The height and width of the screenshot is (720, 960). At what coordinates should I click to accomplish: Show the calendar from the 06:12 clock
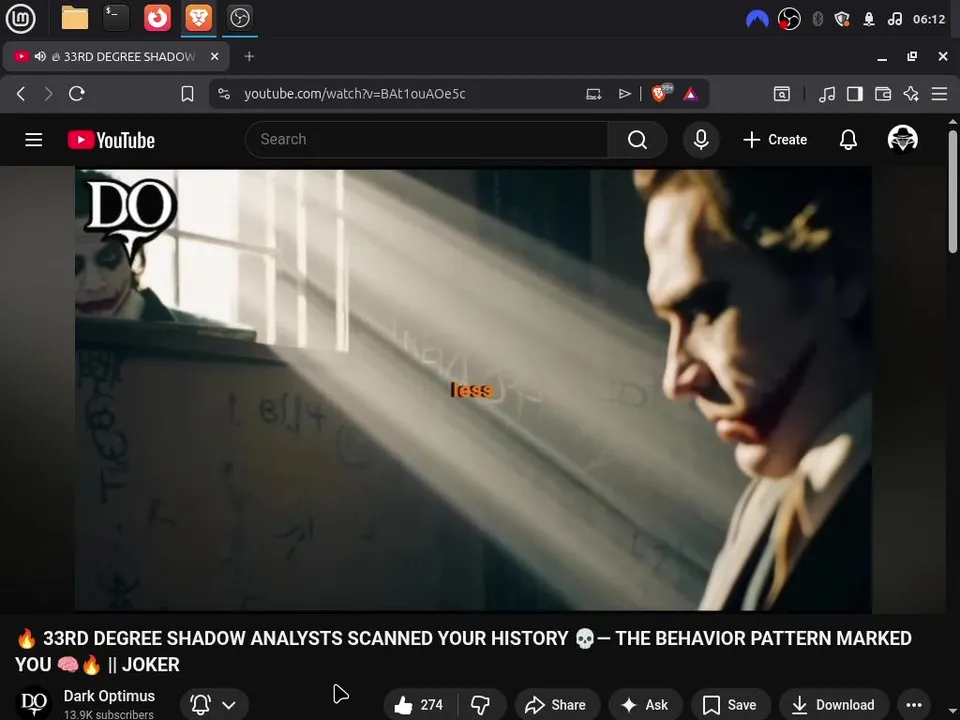point(929,20)
